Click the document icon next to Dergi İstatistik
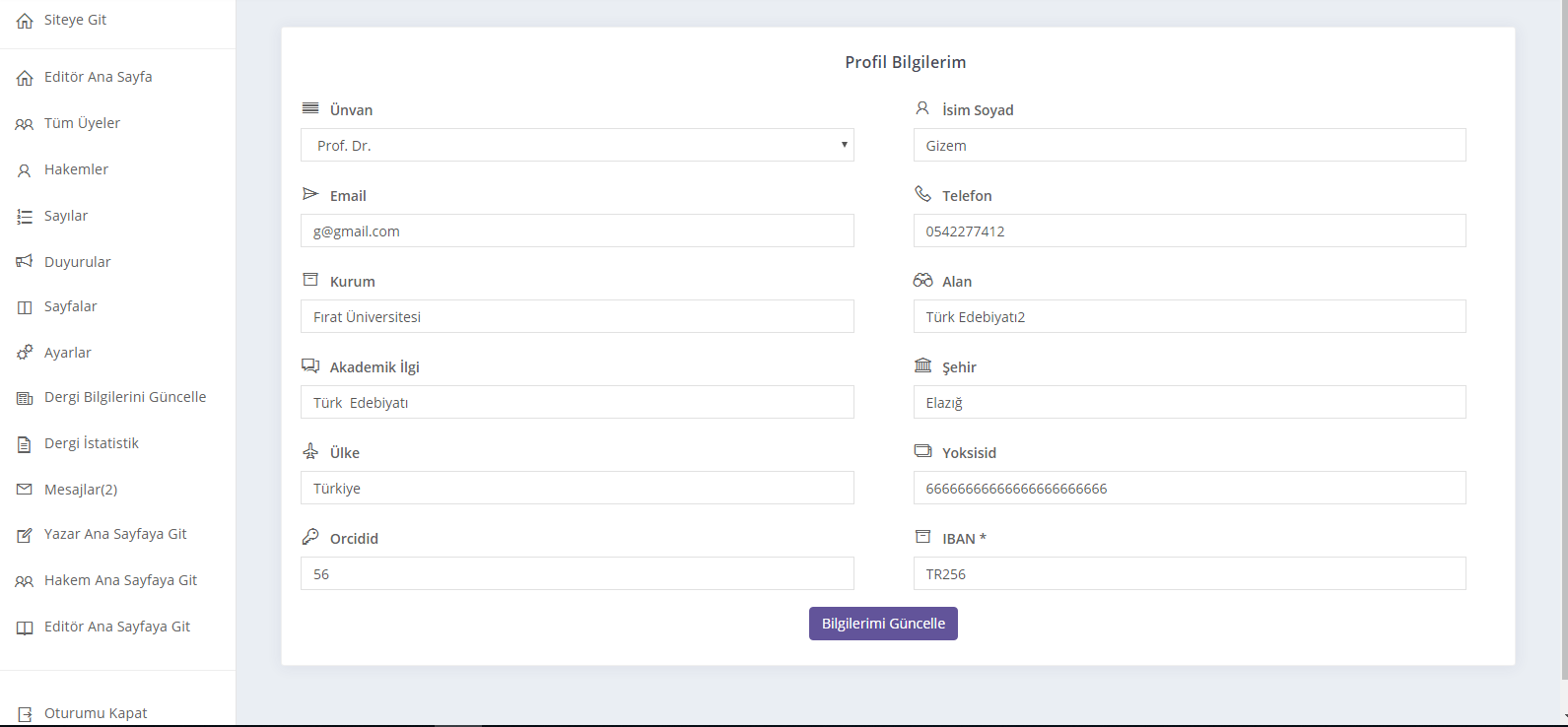1568x727 pixels. point(25,444)
